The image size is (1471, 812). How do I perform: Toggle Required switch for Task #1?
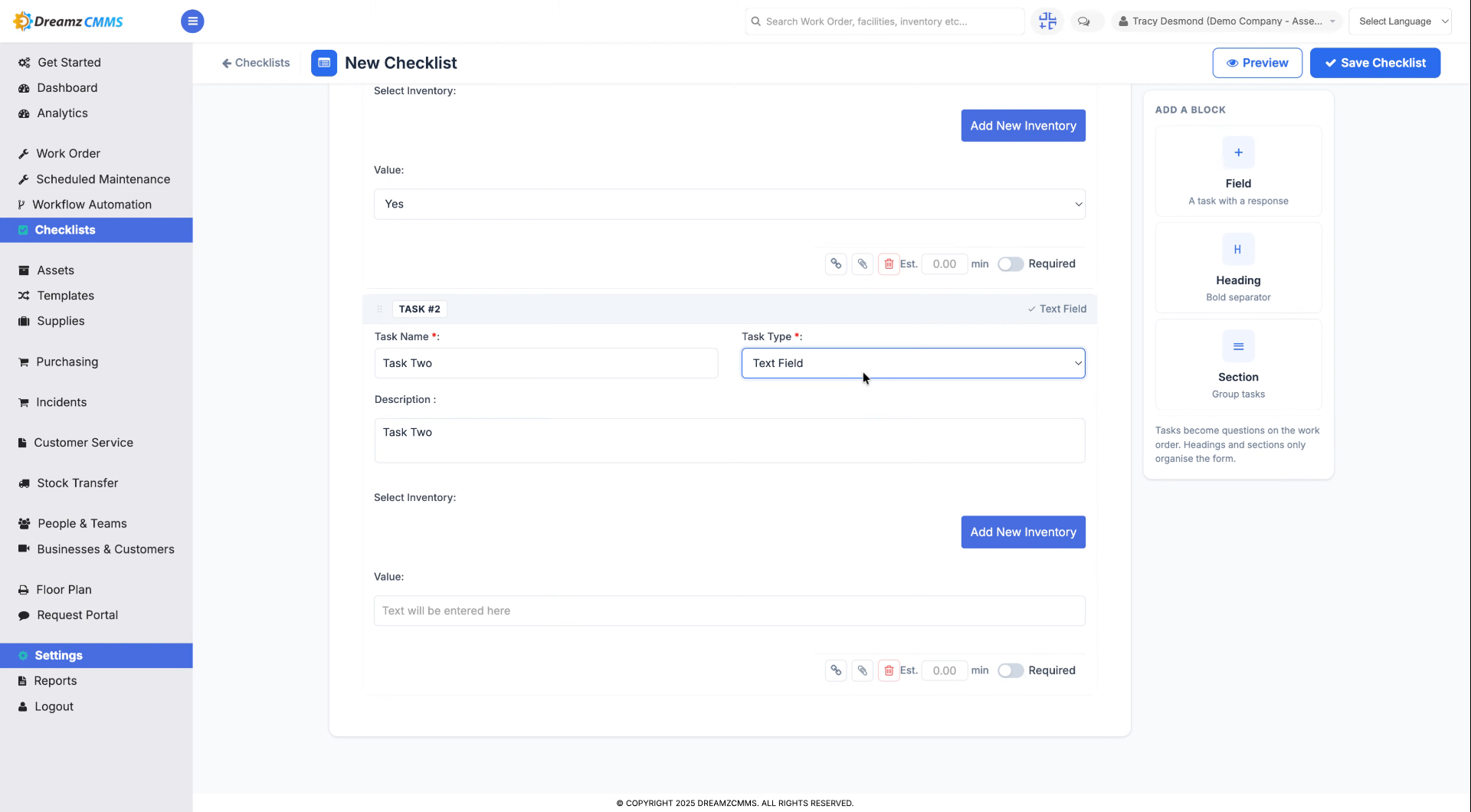(1010, 264)
